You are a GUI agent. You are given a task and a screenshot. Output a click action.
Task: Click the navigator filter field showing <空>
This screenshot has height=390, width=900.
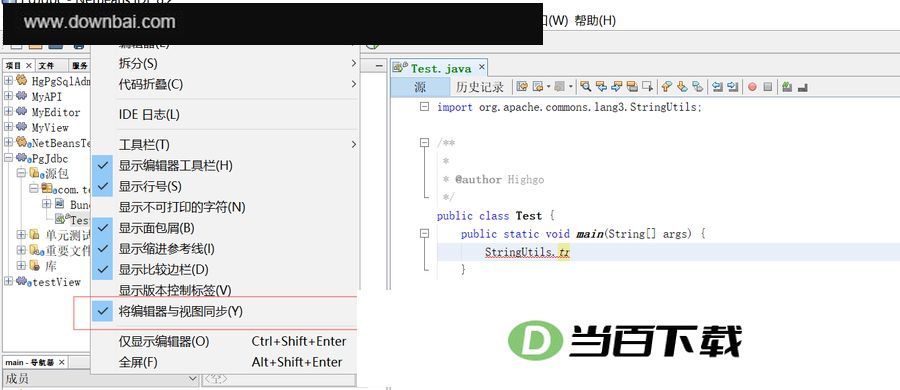point(278,379)
